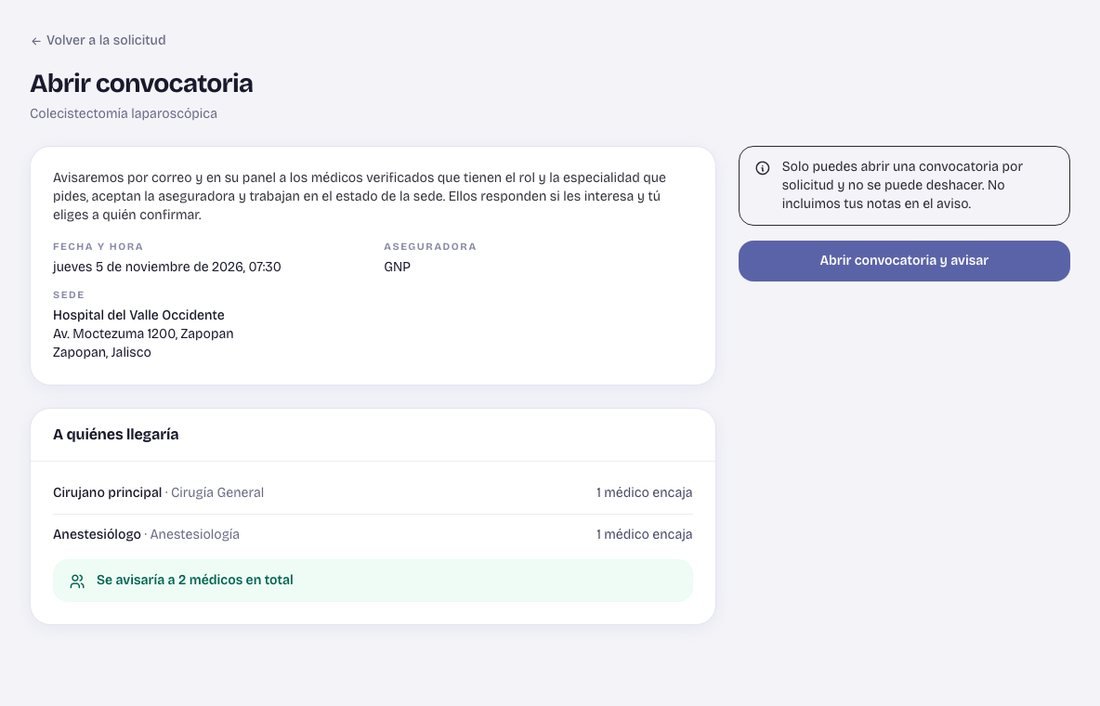Click the 'Abrir convocatoria' page heading
The width and height of the screenshot is (1100, 706).
tap(142, 84)
